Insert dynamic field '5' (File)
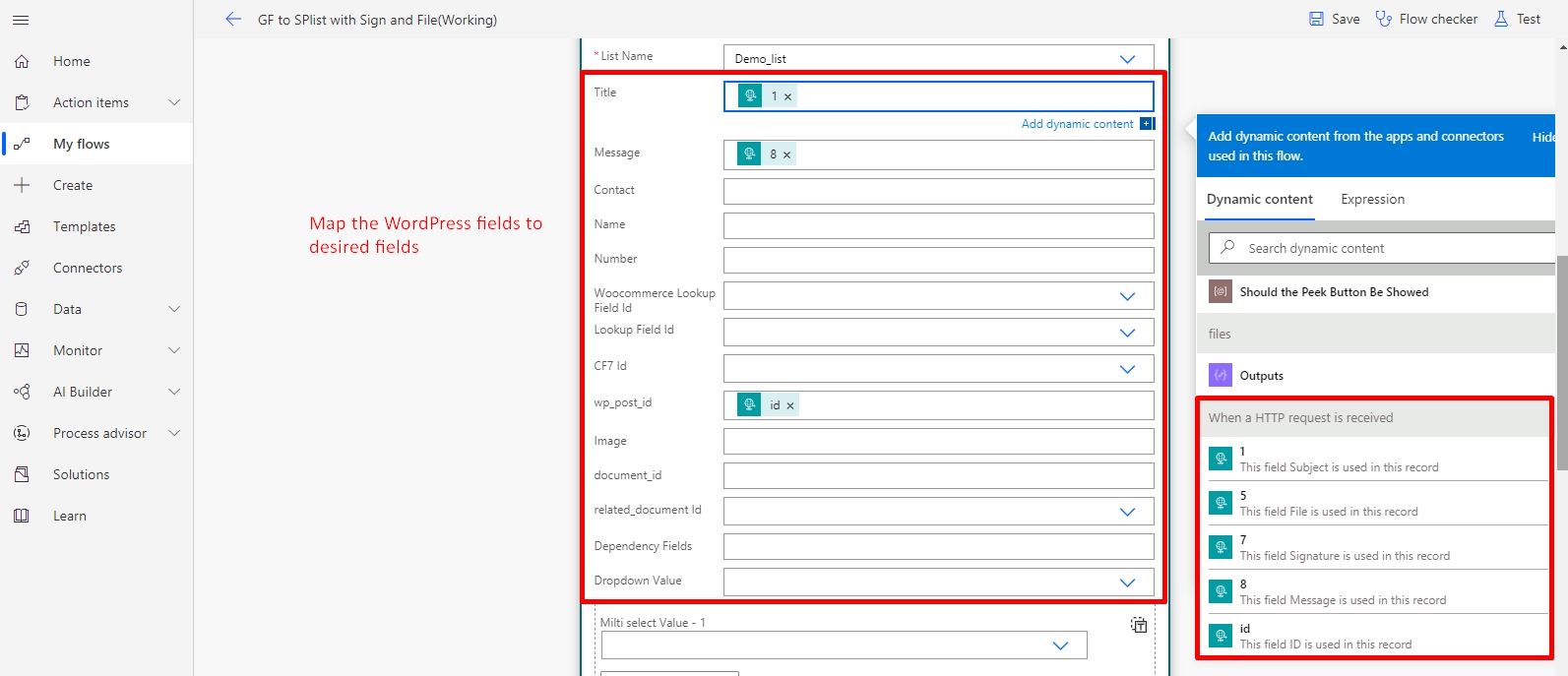This screenshot has height=676, width=1568. pyautogui.click(x=1376, y=503)
